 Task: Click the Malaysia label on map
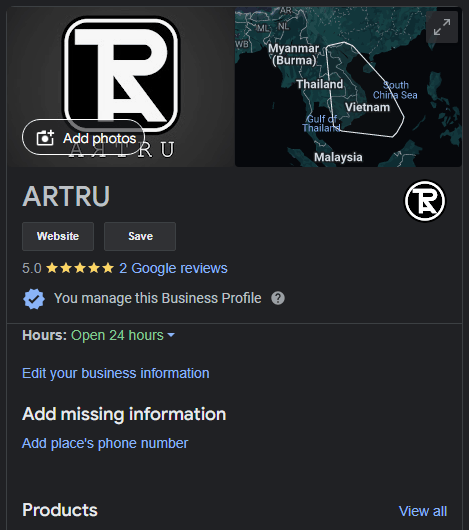coord(338,157)
